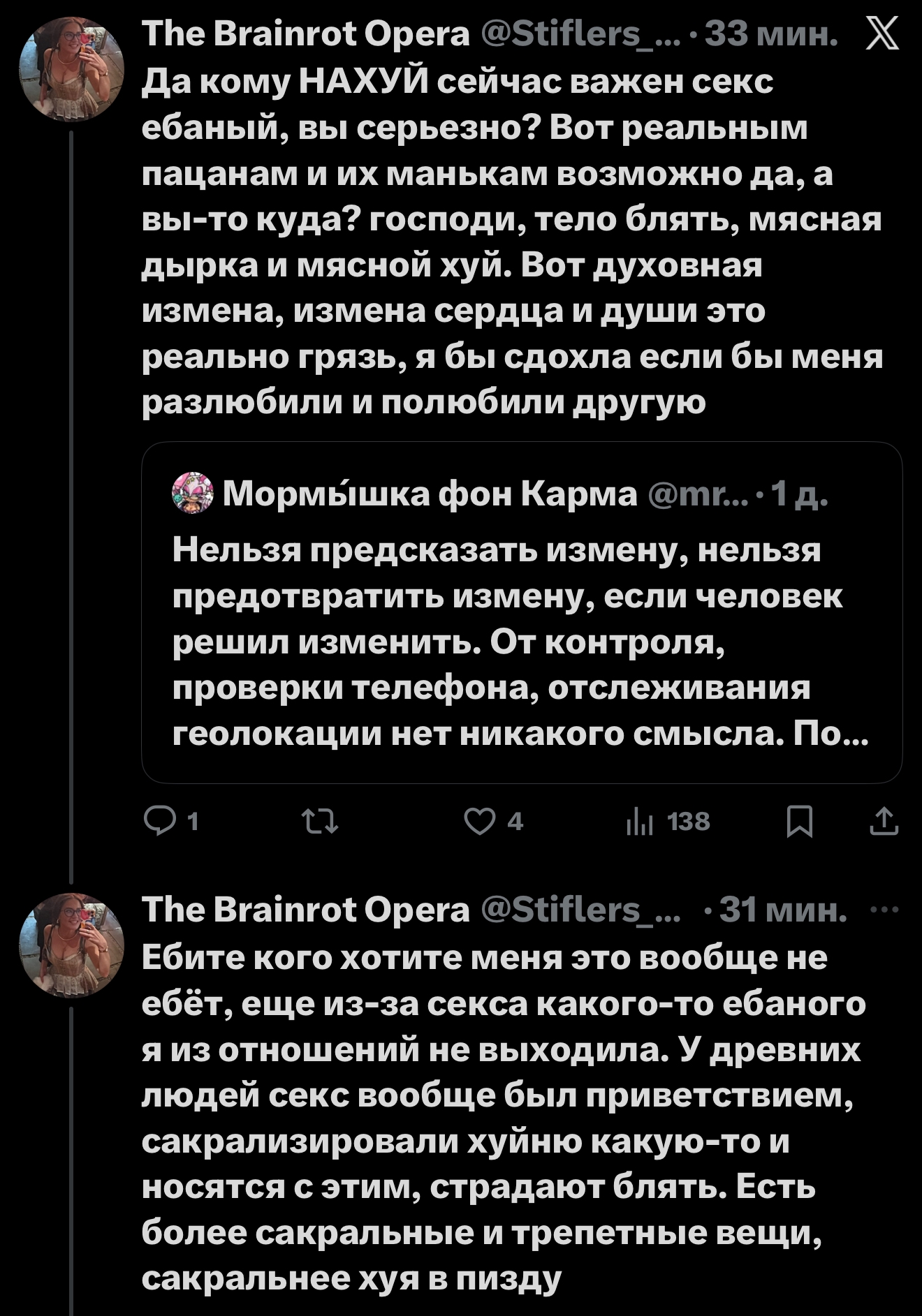
Task: Like the first tweet with heart icon
Action: pos(480,822)
